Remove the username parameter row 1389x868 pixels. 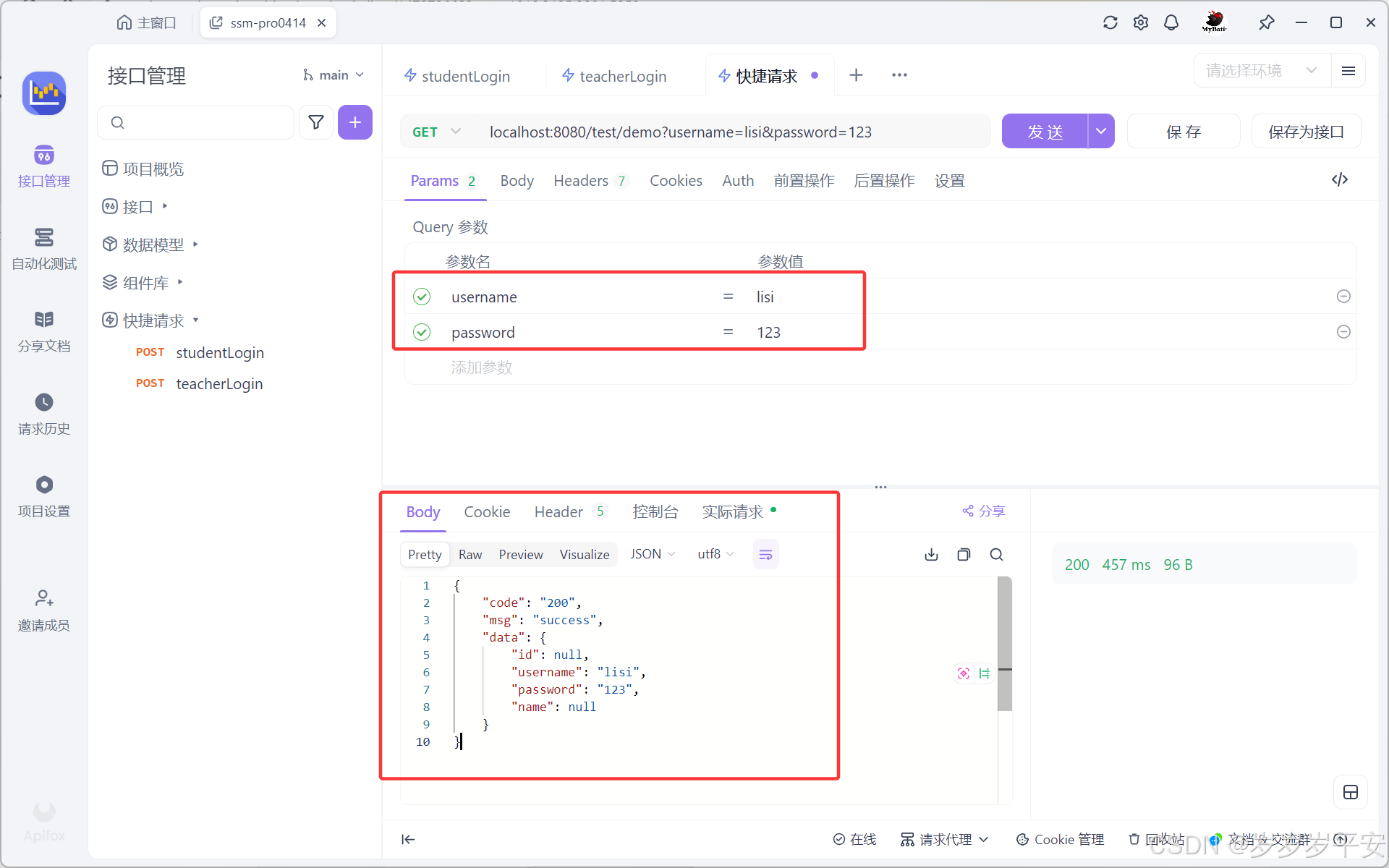[x=1343, y=297]
